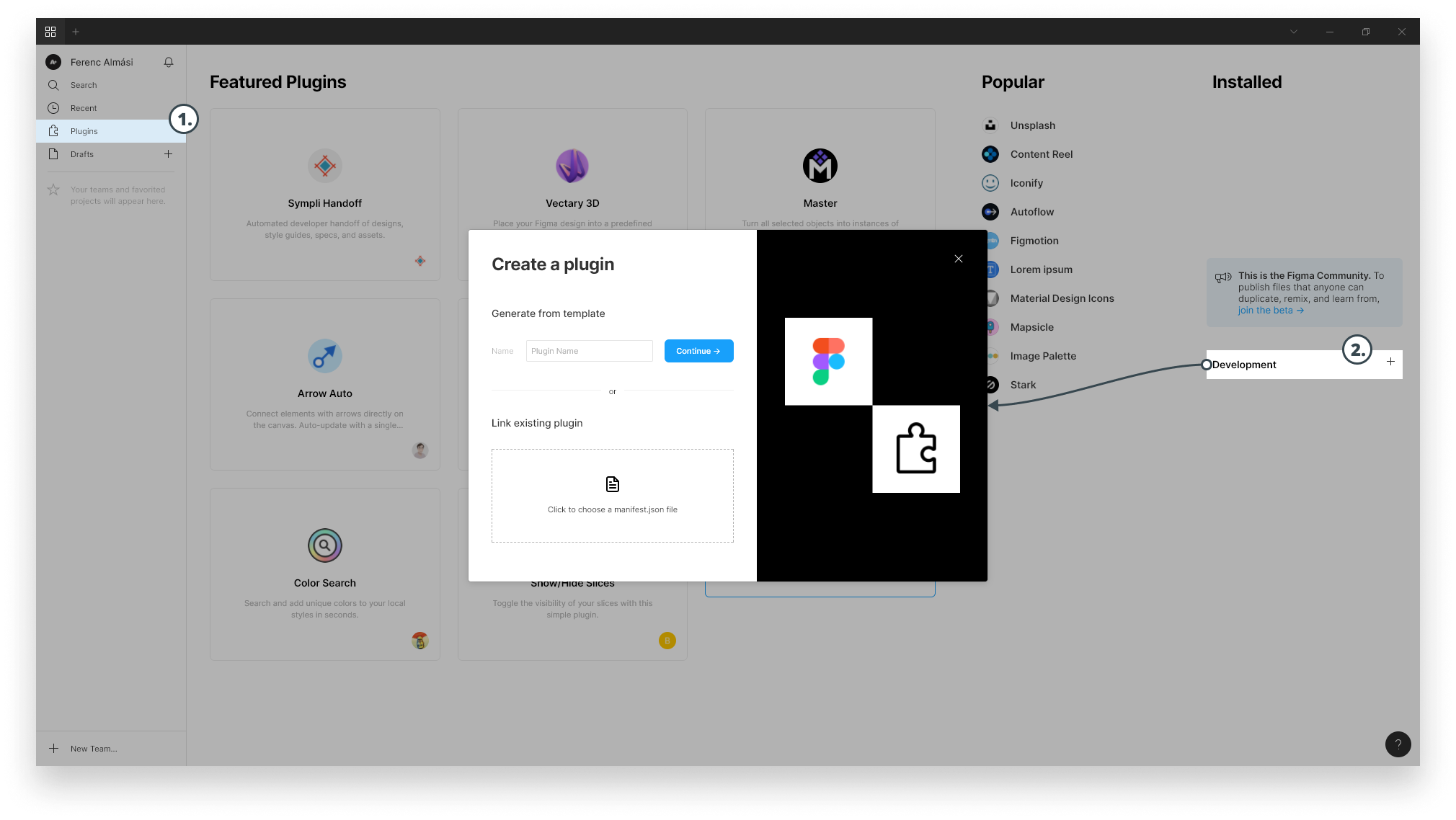Click the Plugins icon in sidebar
1456x820 pixels.
tap(55, 131)
